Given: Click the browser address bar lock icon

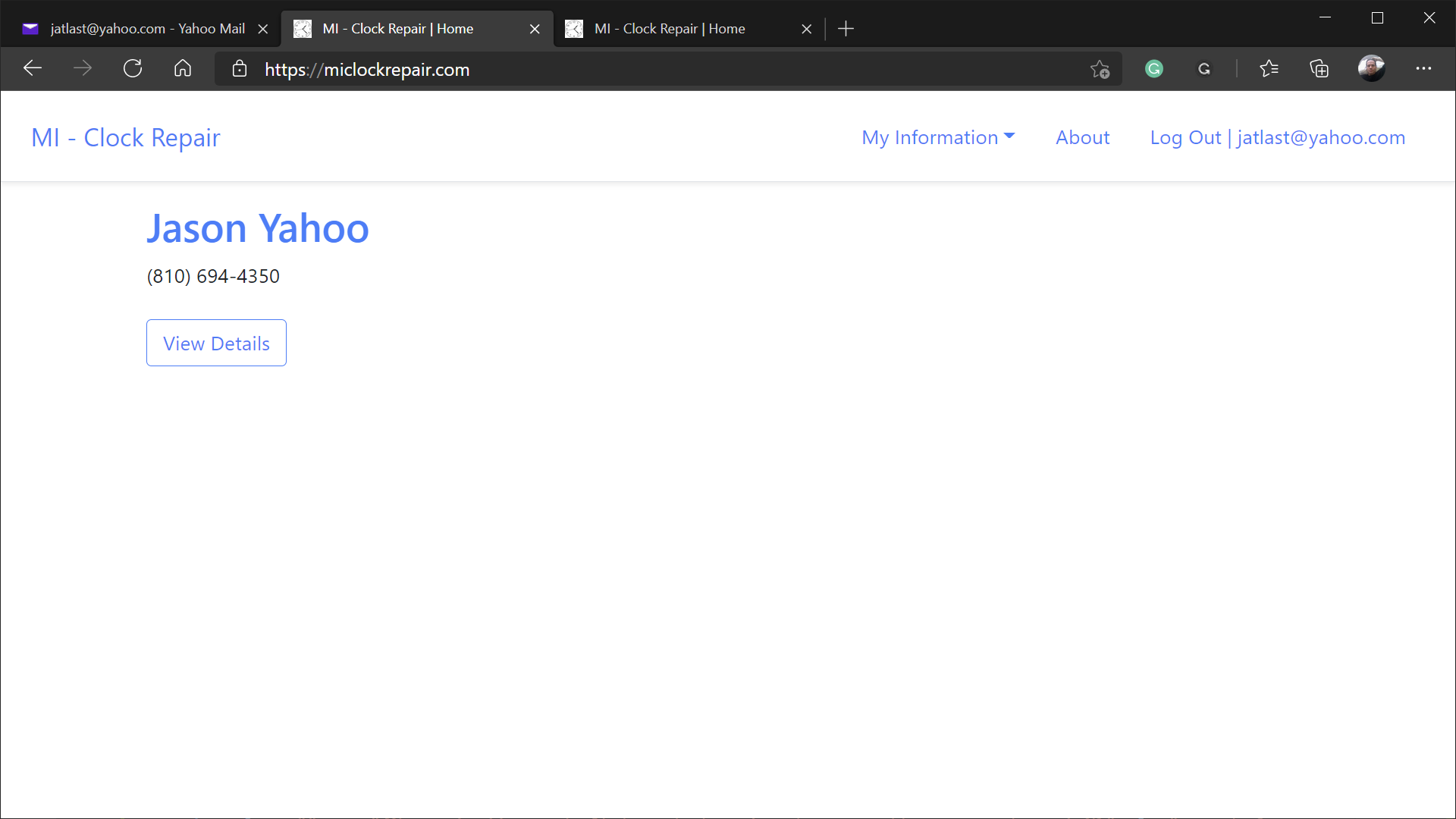Looking at the screenshot, I should pos(238,69).
